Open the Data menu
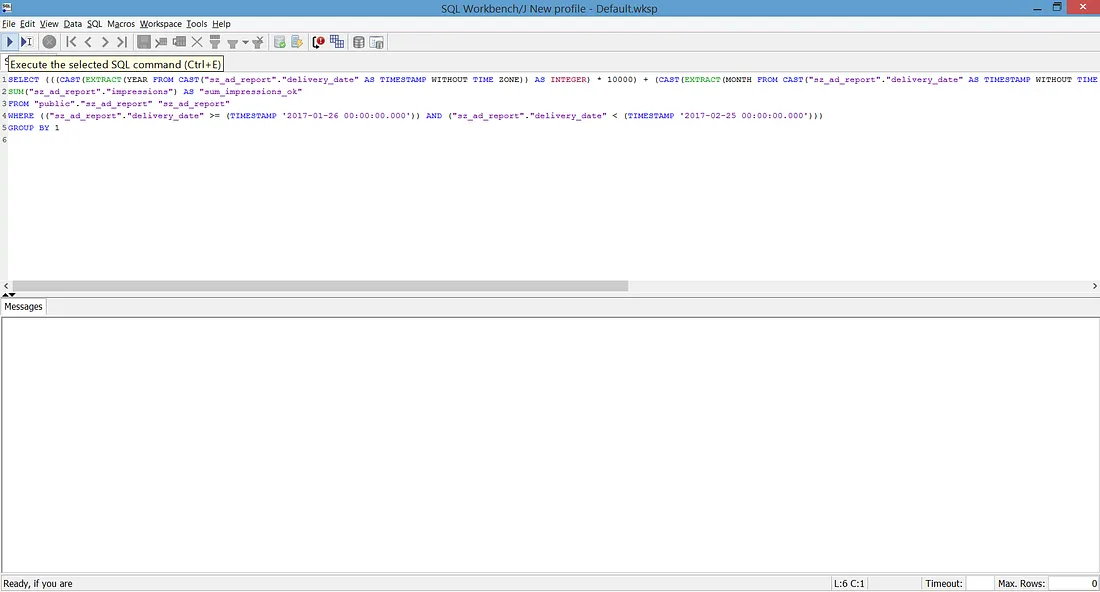This screenshot has height=592, width=1100. 72,24
